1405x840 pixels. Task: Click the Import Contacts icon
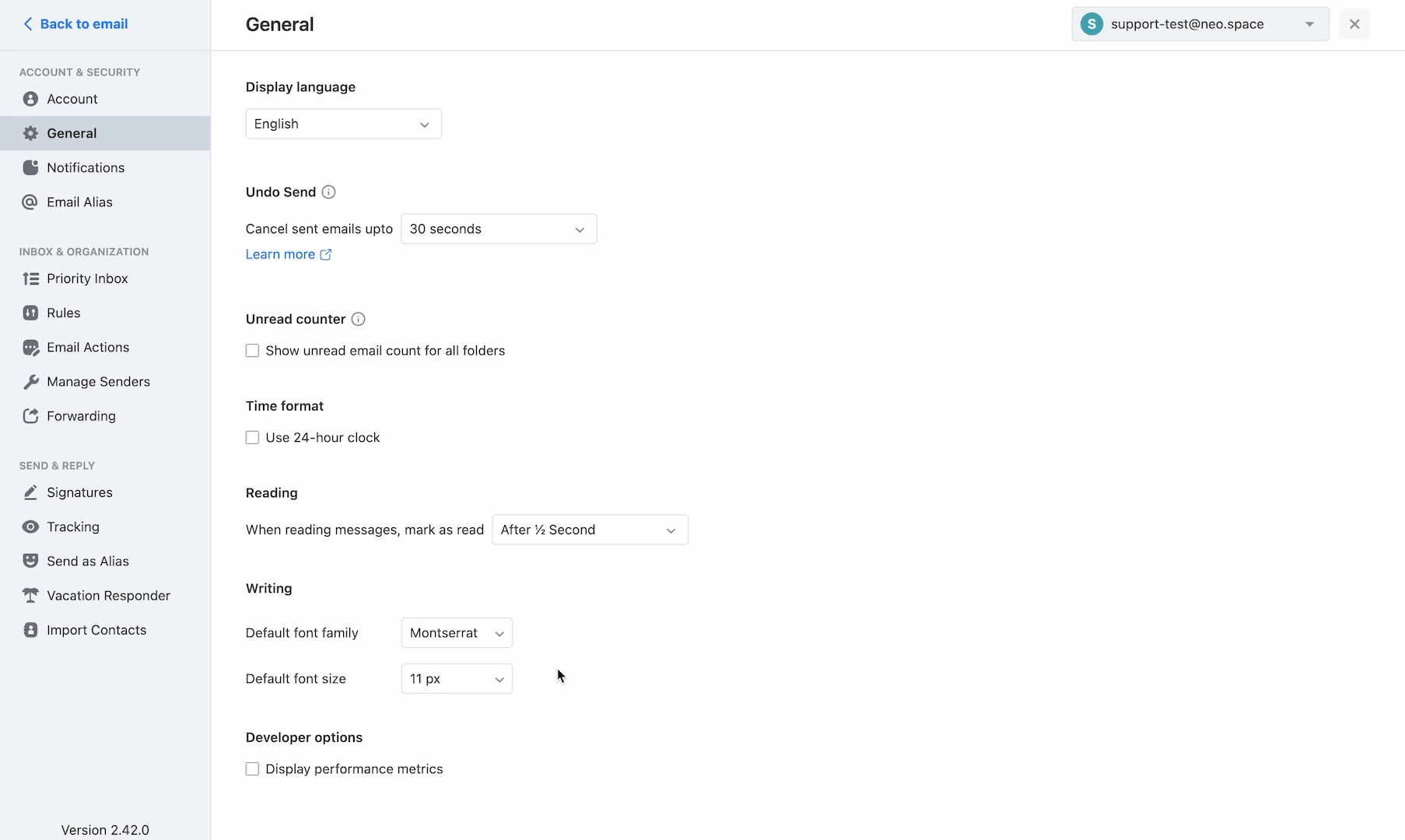click(x=30, y=630)
